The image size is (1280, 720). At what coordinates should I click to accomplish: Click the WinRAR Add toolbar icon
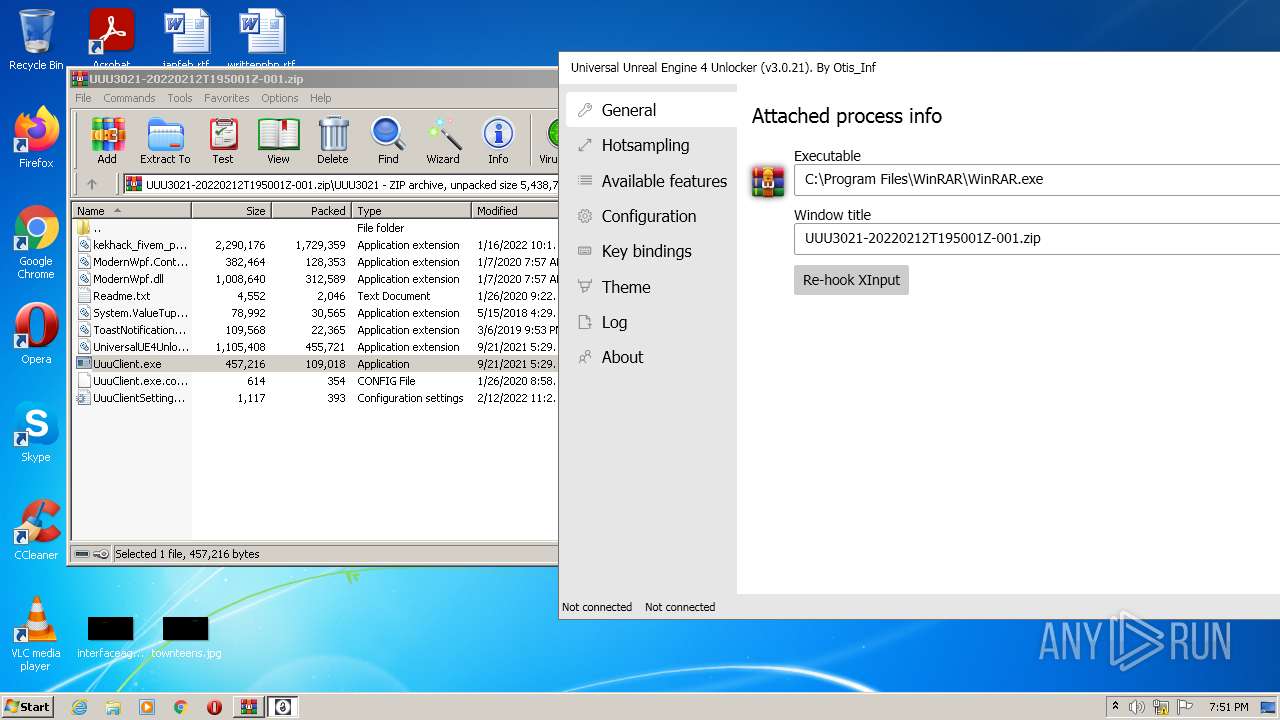107,140
